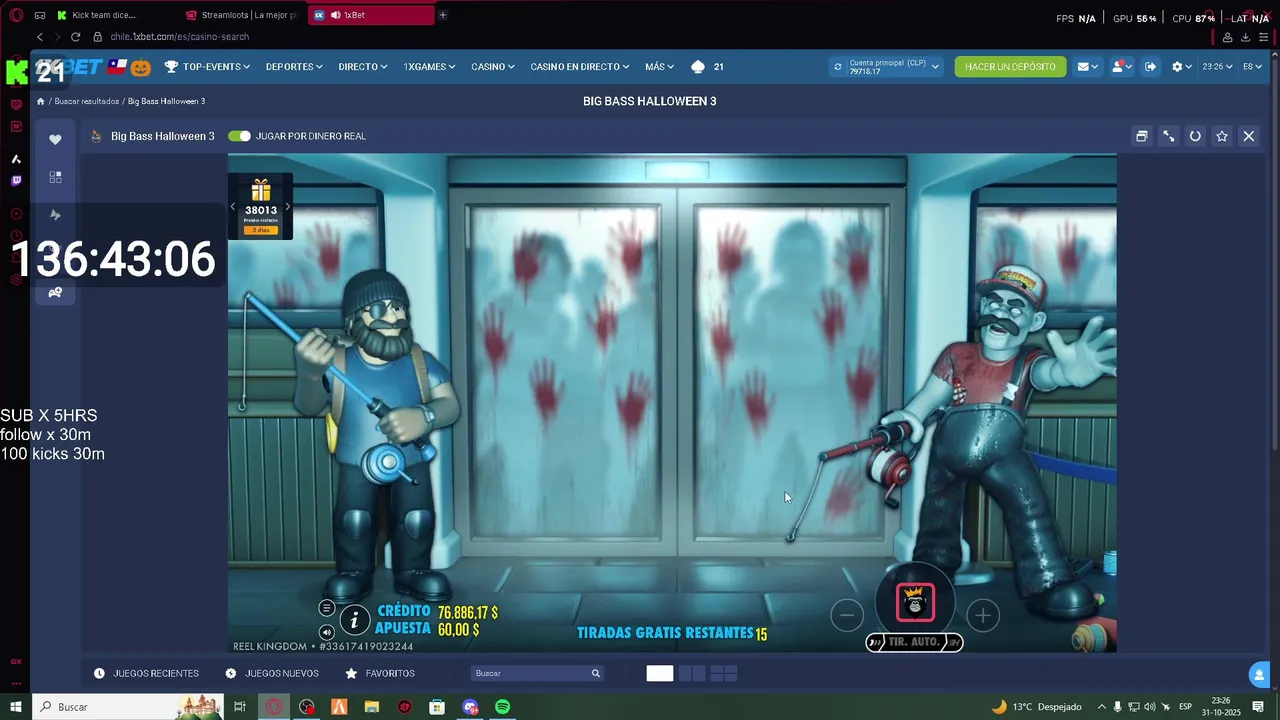Open the game info 'i' button
This screenshot has height=720, width=1280.
click(354, 620)
